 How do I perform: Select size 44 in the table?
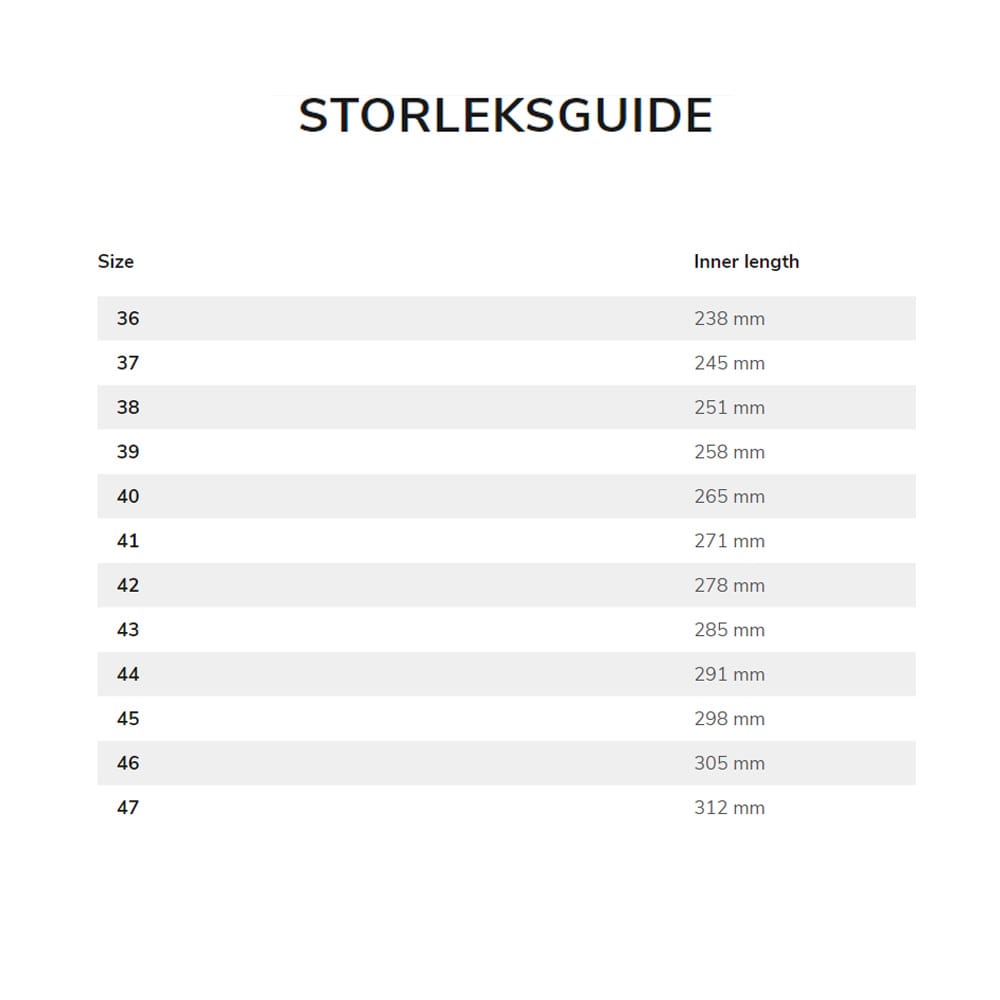128,675
